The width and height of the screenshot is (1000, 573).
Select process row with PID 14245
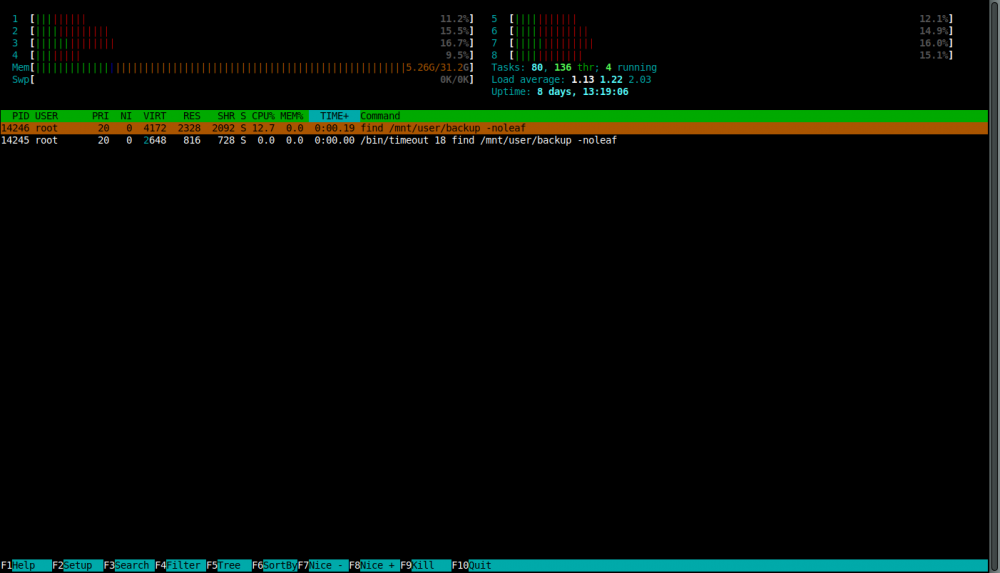pos(494,140)
